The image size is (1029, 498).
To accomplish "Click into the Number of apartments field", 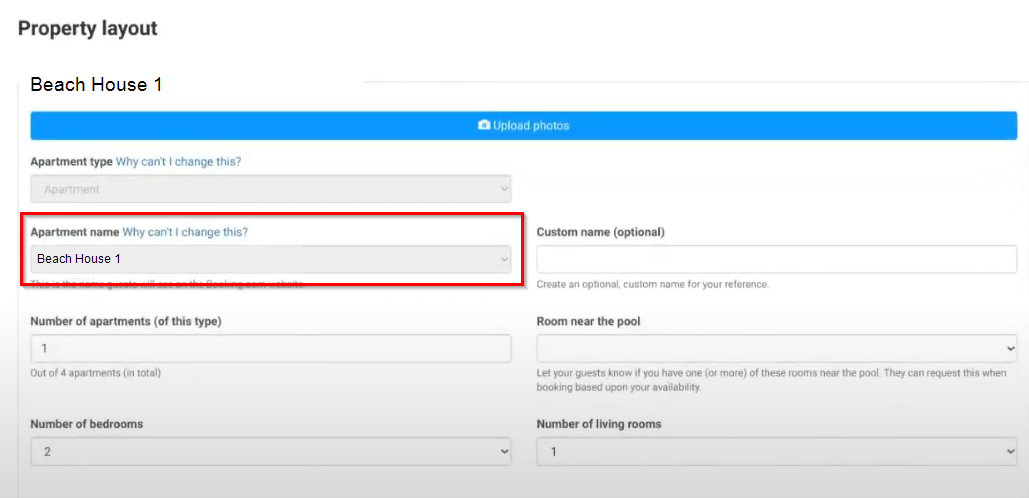I will click(x=270, y=349).
